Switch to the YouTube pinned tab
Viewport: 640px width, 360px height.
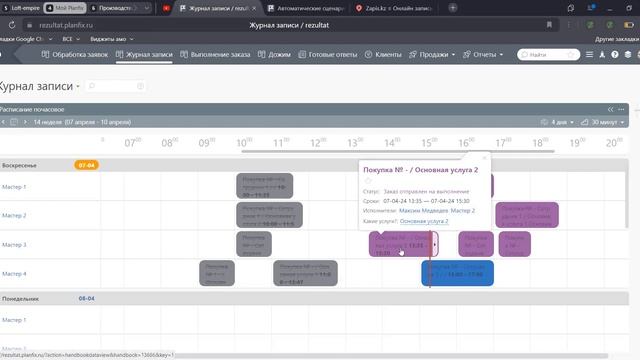[x=166, y=8]
